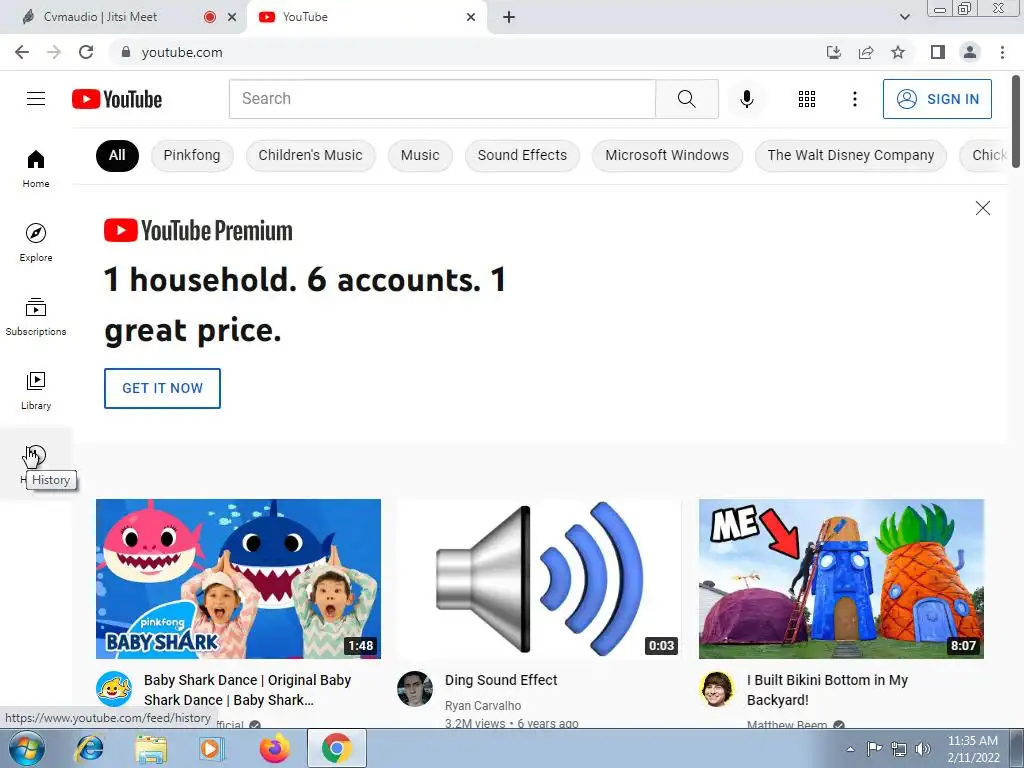Open Subscriptions in the sidebar
The height and width of the screenshot is (768, 1024).
point(36,317)
